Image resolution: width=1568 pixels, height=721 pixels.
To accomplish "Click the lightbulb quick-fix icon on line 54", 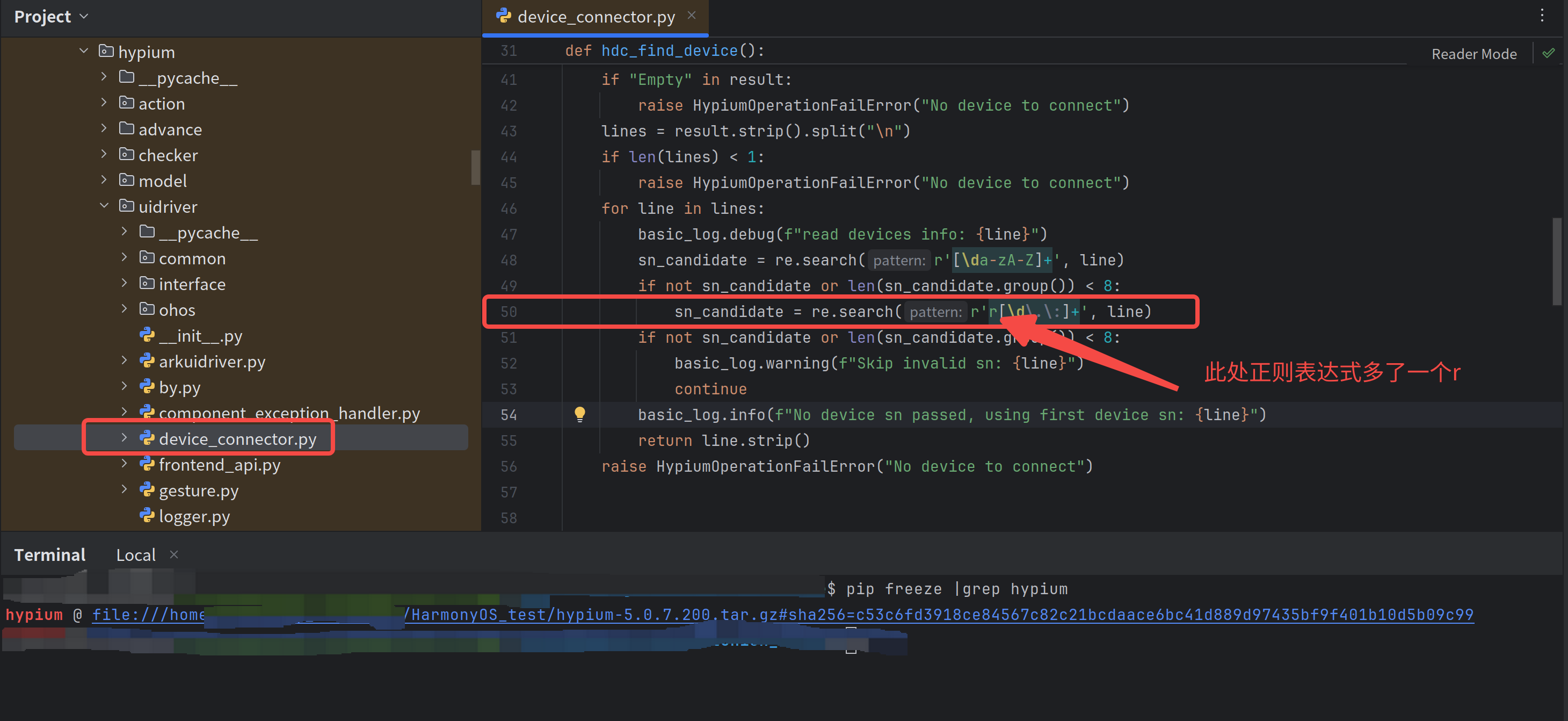I will (x=580, y=414).
